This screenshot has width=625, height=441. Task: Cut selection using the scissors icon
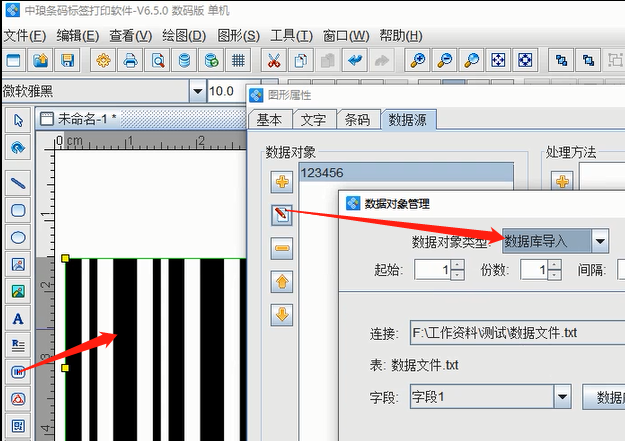point(274,61)
